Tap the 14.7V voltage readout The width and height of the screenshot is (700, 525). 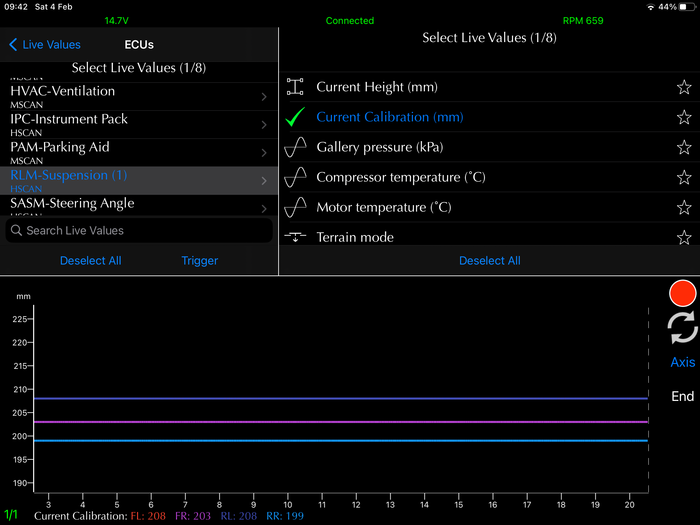tap(117, 21)
